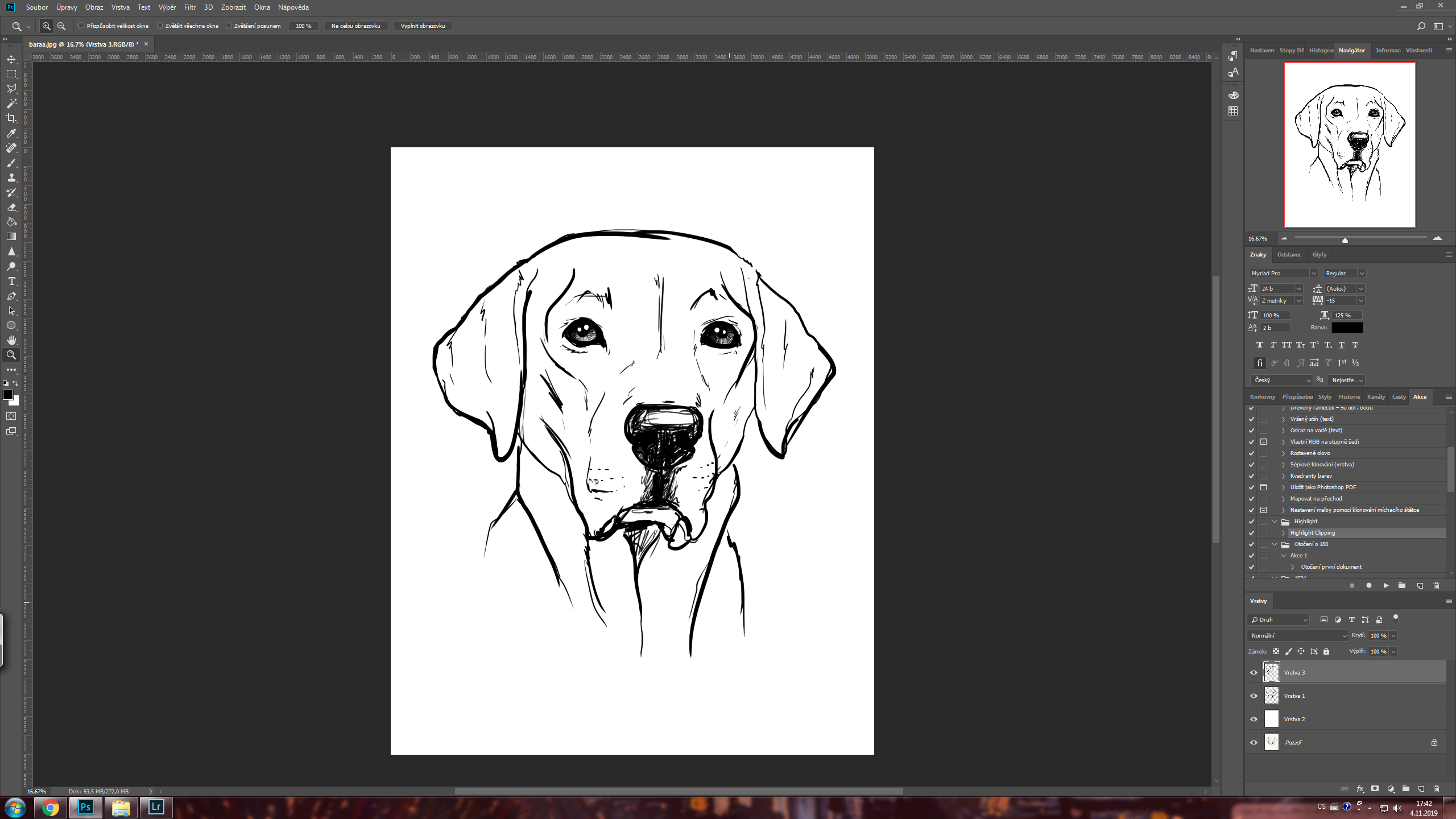Screen dimensions: 1456x819
Task: Collapse the Highlight action set
Action: pyautogui.click(x=1275, y=522)
